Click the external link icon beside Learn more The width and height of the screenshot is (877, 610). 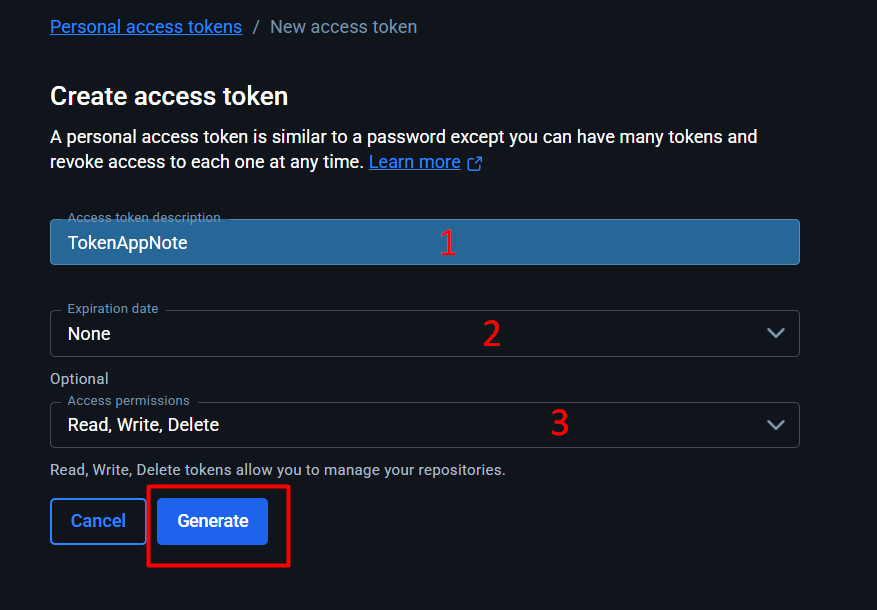click(x=475, y=163)
